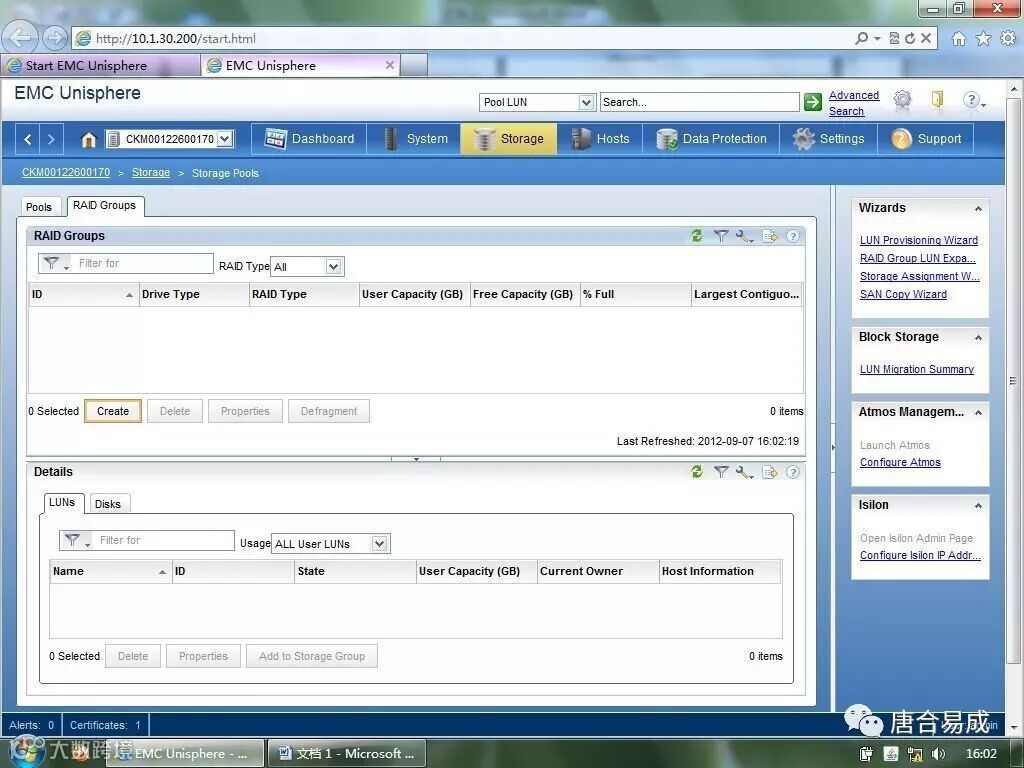The height and width of the screenshot is (768, 1024).
Task: Open the RAID Type All dropdown
Action: tap(333, 266)
